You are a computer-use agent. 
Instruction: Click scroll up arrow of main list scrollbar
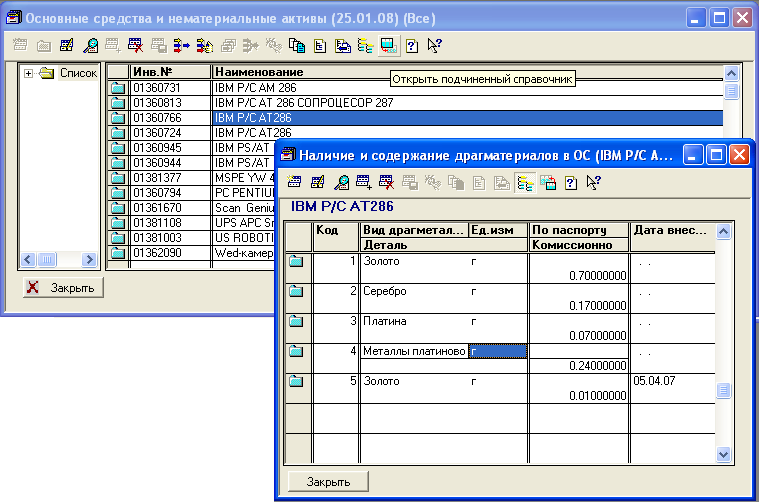pos(731,73)
